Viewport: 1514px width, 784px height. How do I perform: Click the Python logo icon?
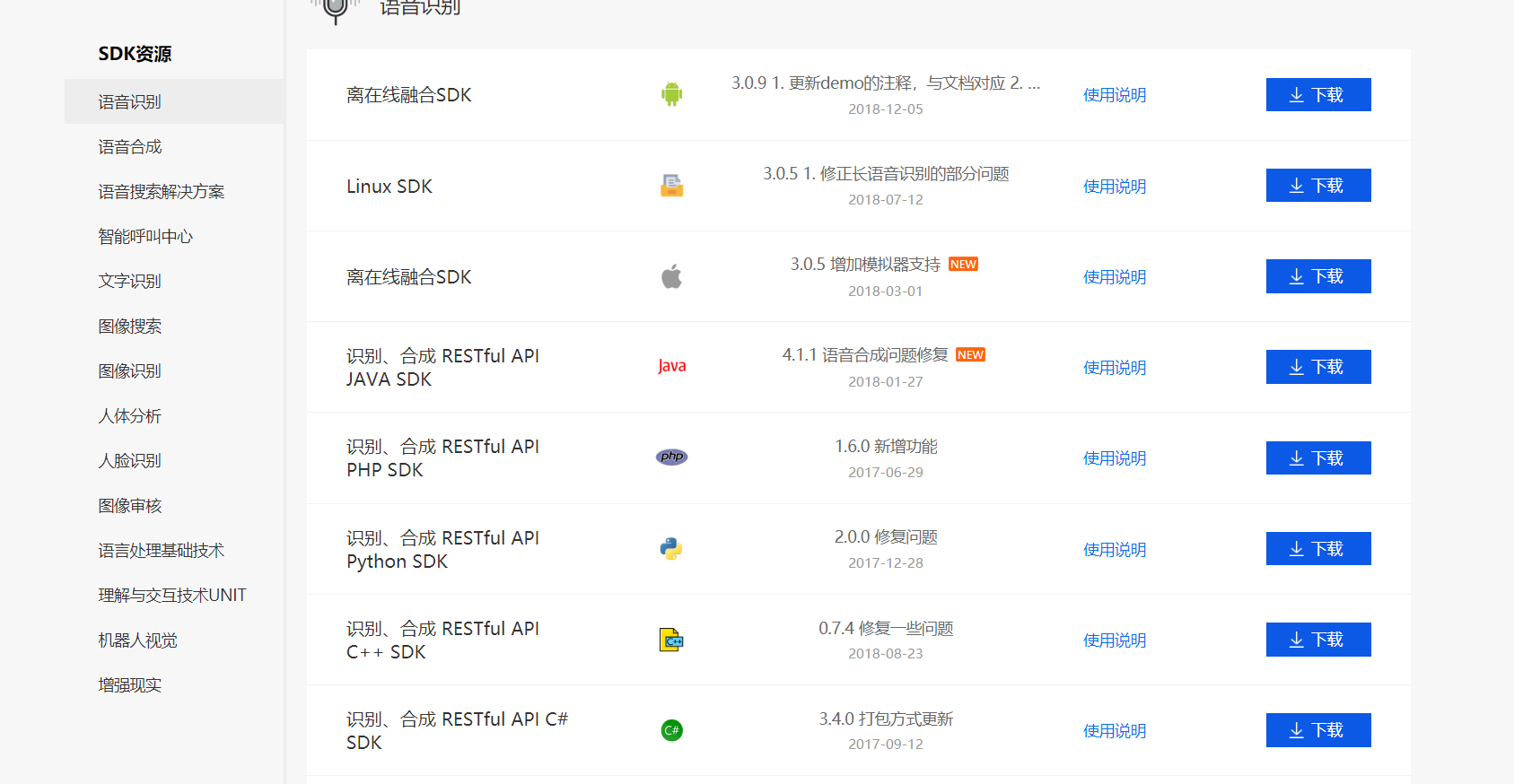[671, 548]
